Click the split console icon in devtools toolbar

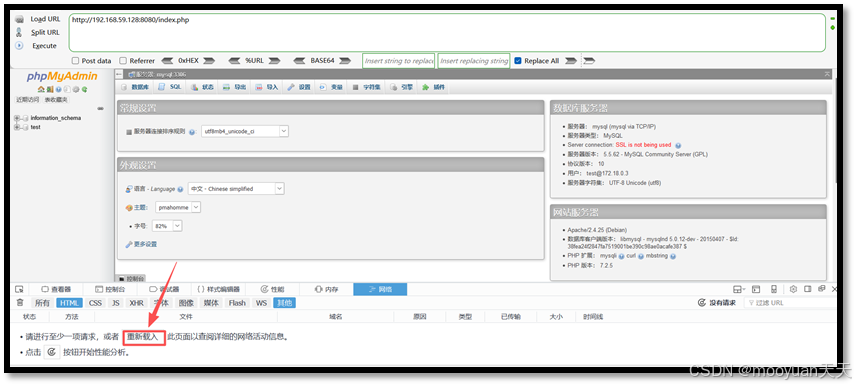pyautogui.click(x=756, y=289)
